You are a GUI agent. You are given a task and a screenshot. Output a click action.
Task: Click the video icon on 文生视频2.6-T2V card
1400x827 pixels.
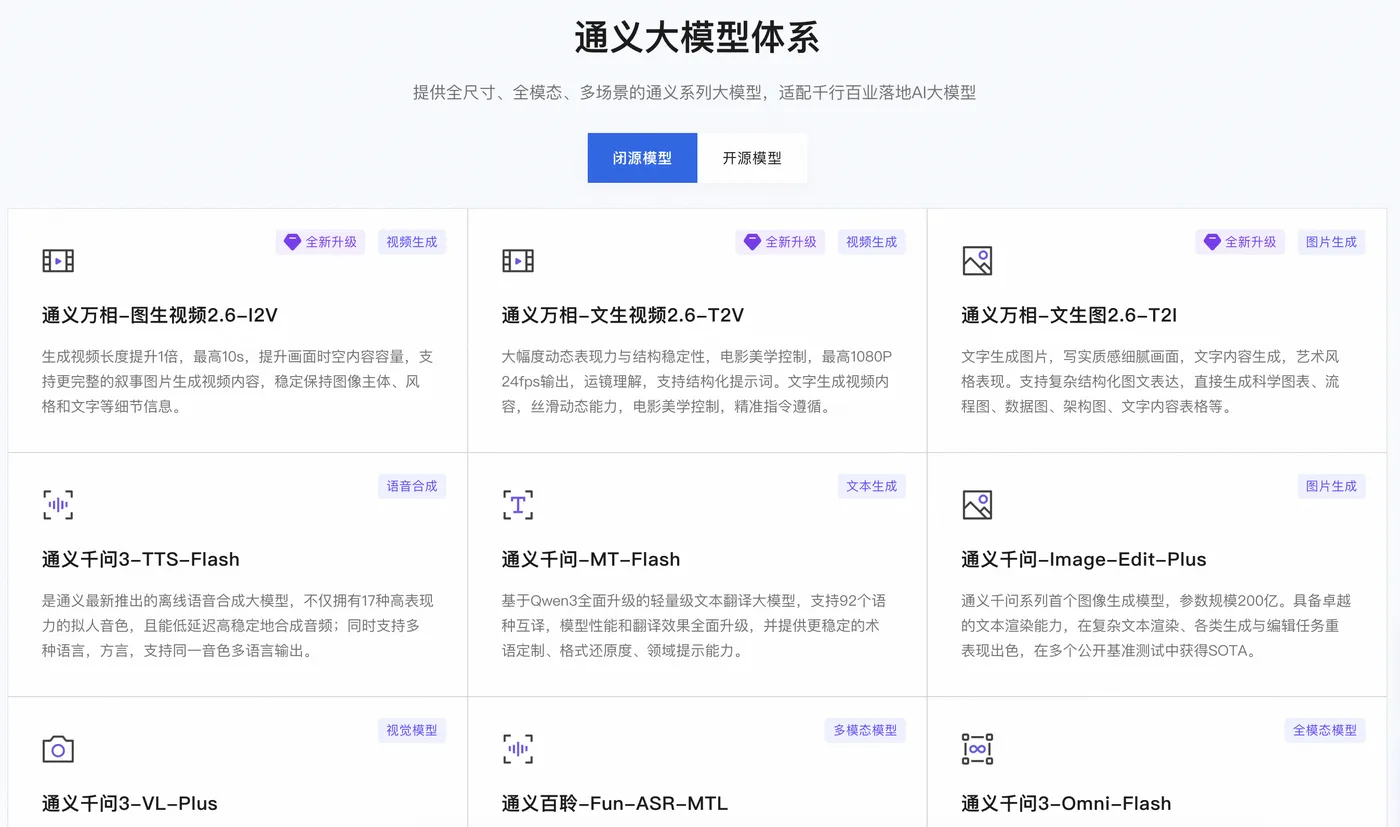click(517, 260)
